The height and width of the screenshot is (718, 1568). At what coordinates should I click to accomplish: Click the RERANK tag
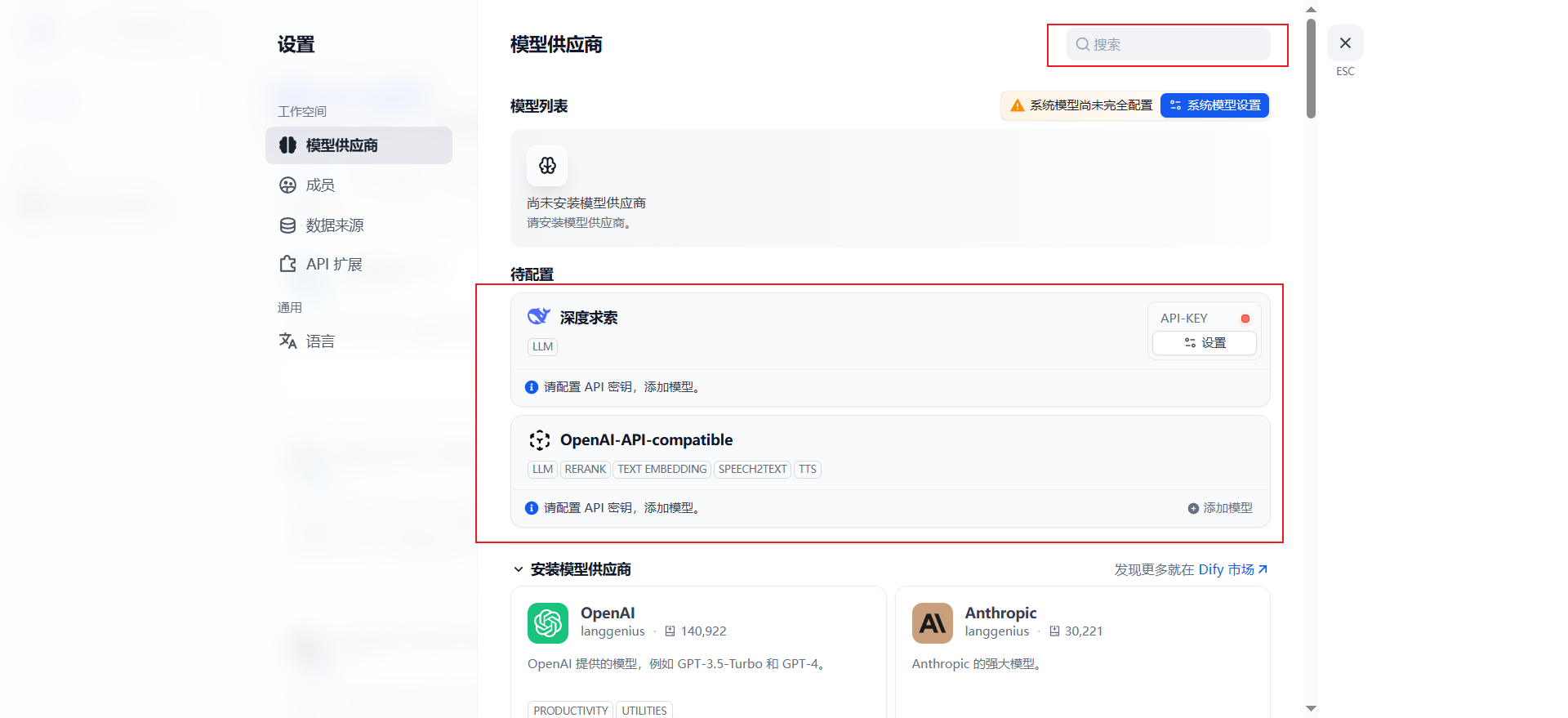click(586, 469)
